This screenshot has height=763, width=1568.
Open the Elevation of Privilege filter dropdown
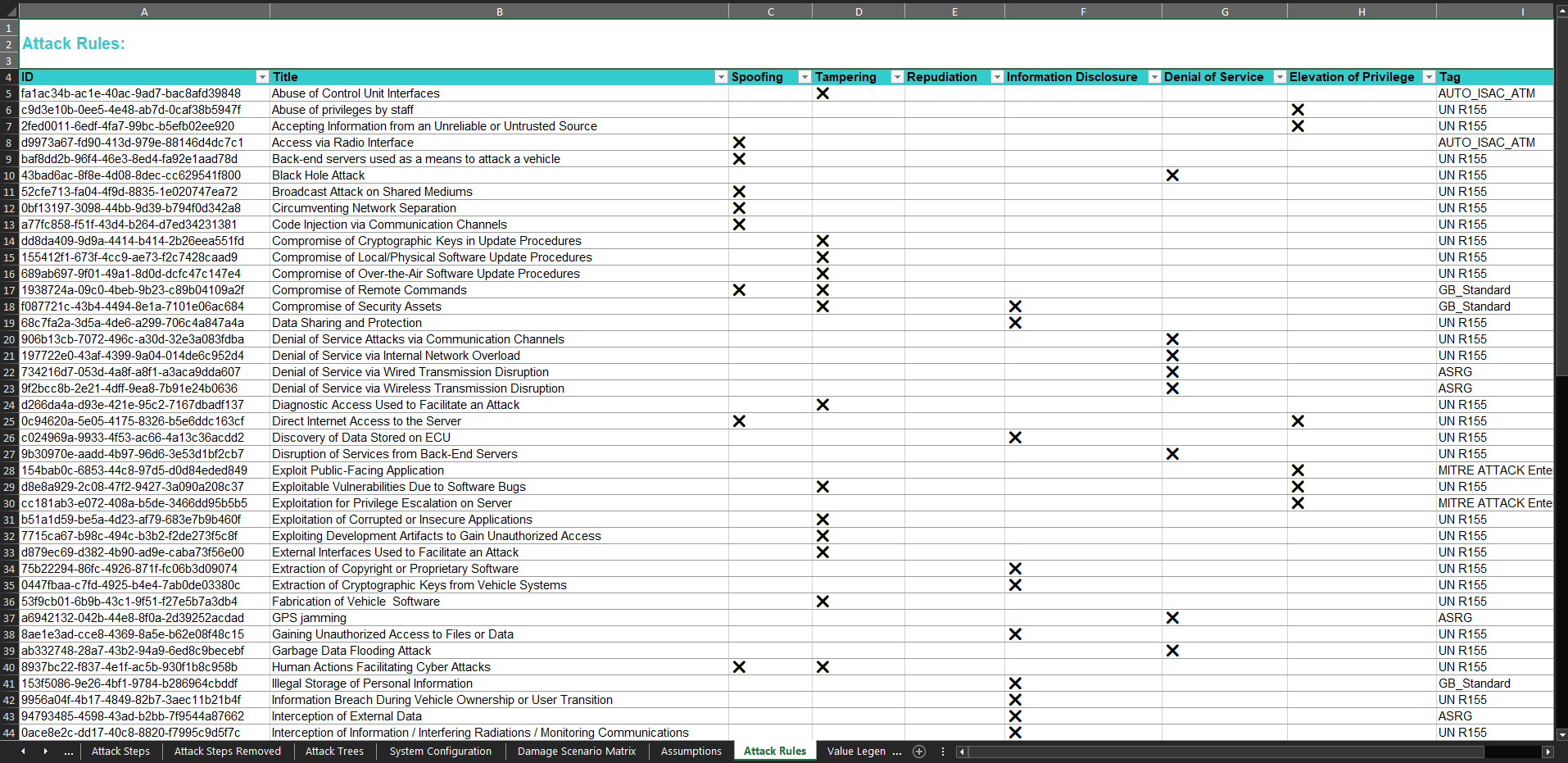[1429, 76]
